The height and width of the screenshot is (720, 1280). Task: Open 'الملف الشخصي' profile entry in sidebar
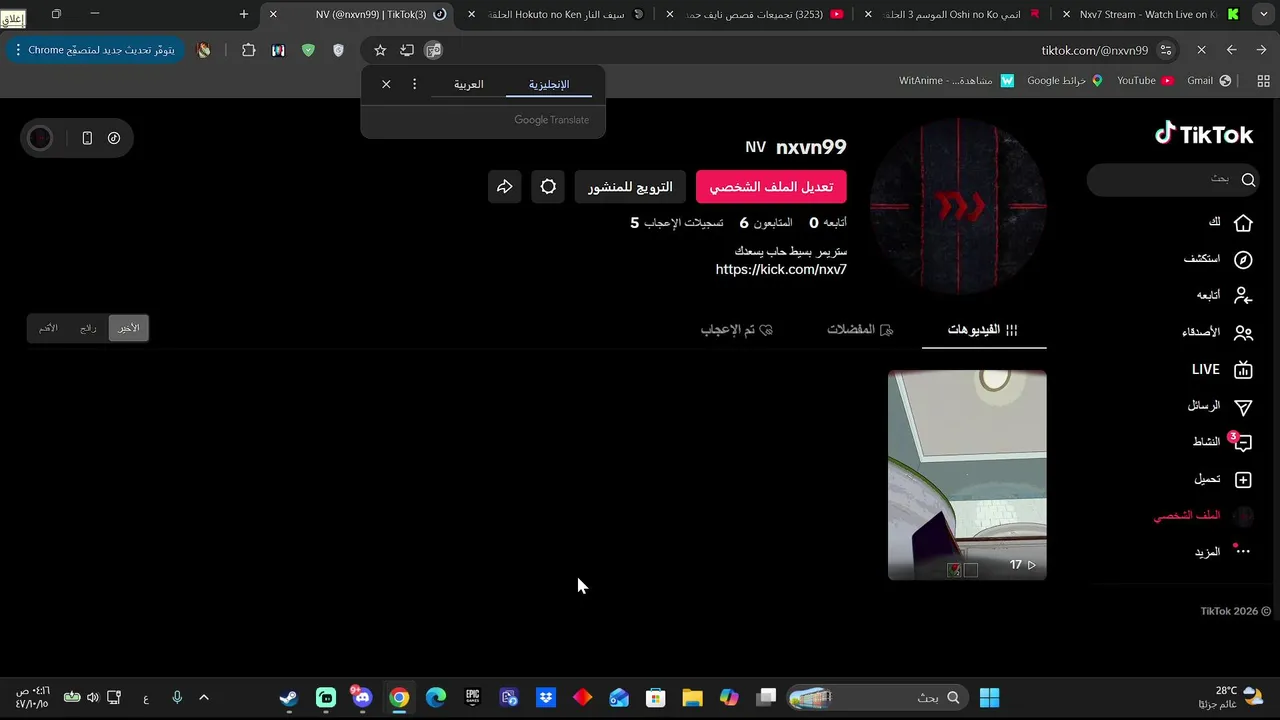(1202, 516)
